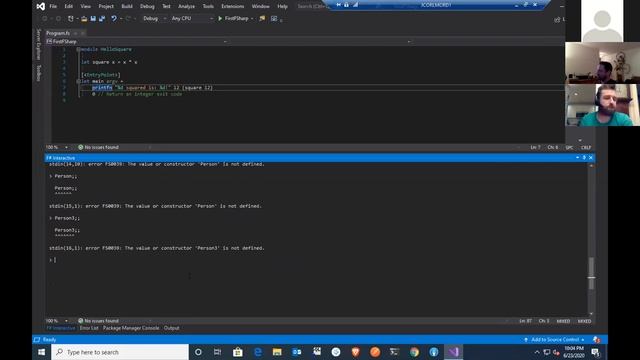This screenshot has width=640, height=360.
Task: Open the Test menu
Action: (x=166, y=6)
